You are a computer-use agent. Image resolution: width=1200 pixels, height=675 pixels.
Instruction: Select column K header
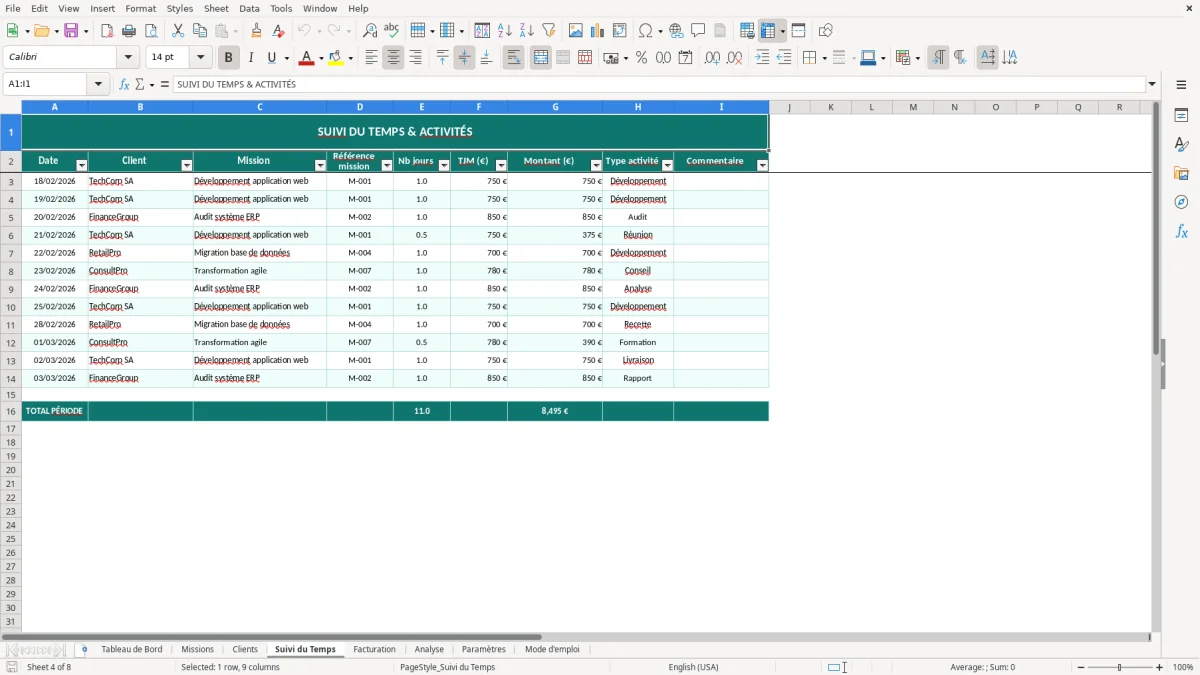(x=830, y=107)
